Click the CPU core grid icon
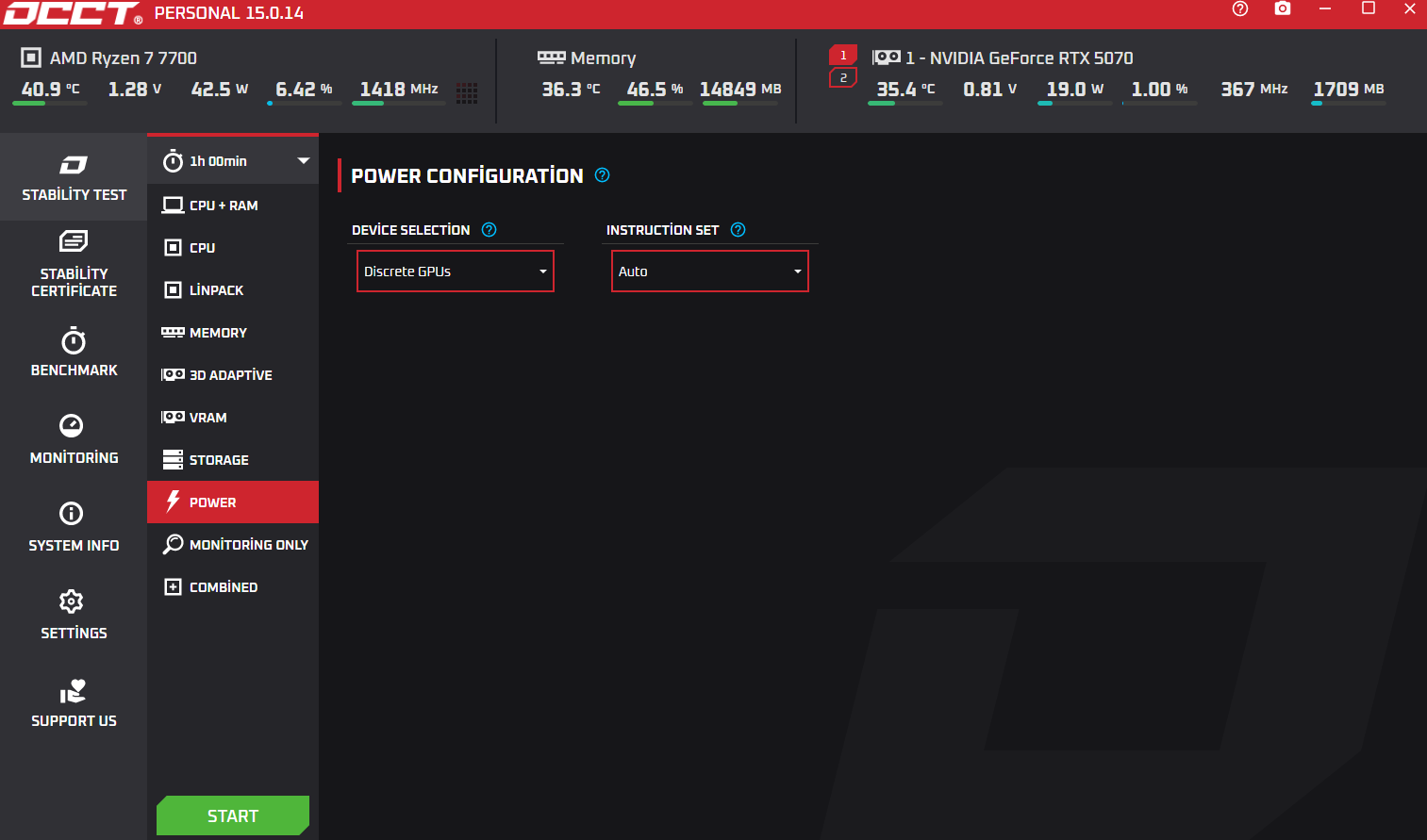Screen dimensions: 1427x840 [x=467, y=92]
